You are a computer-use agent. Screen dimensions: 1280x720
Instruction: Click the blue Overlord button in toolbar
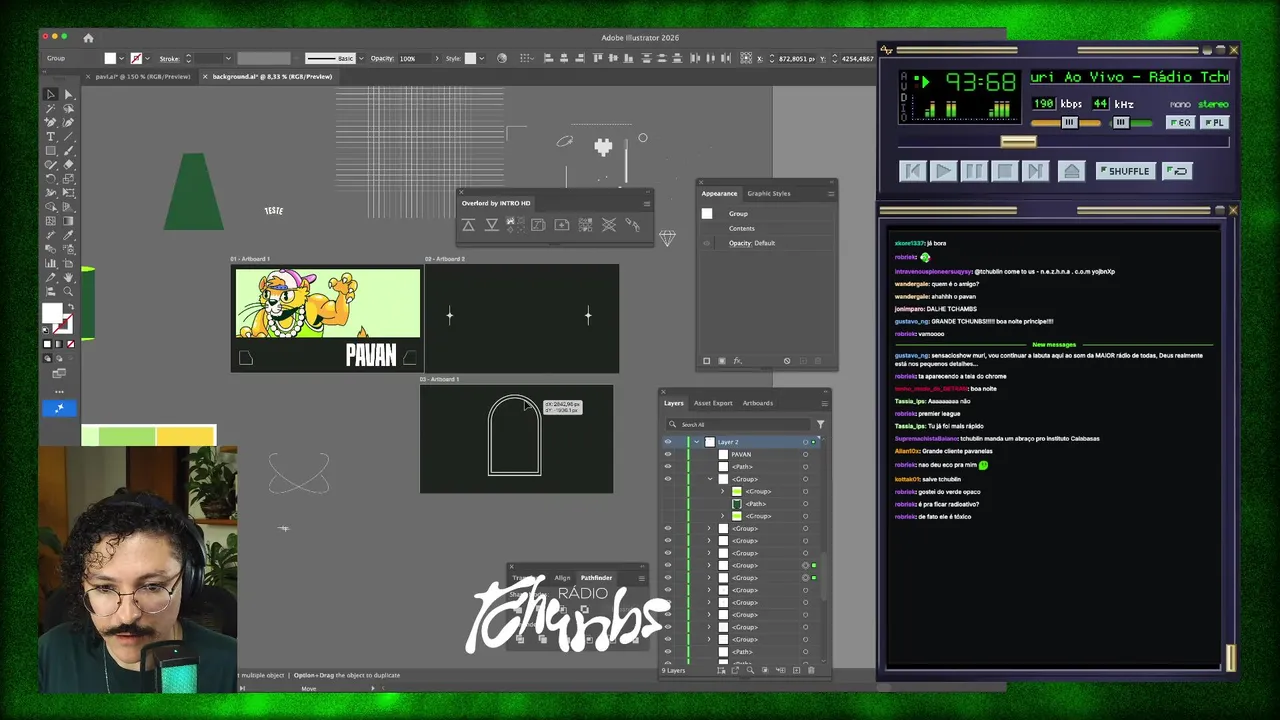[x=59, y=408]
